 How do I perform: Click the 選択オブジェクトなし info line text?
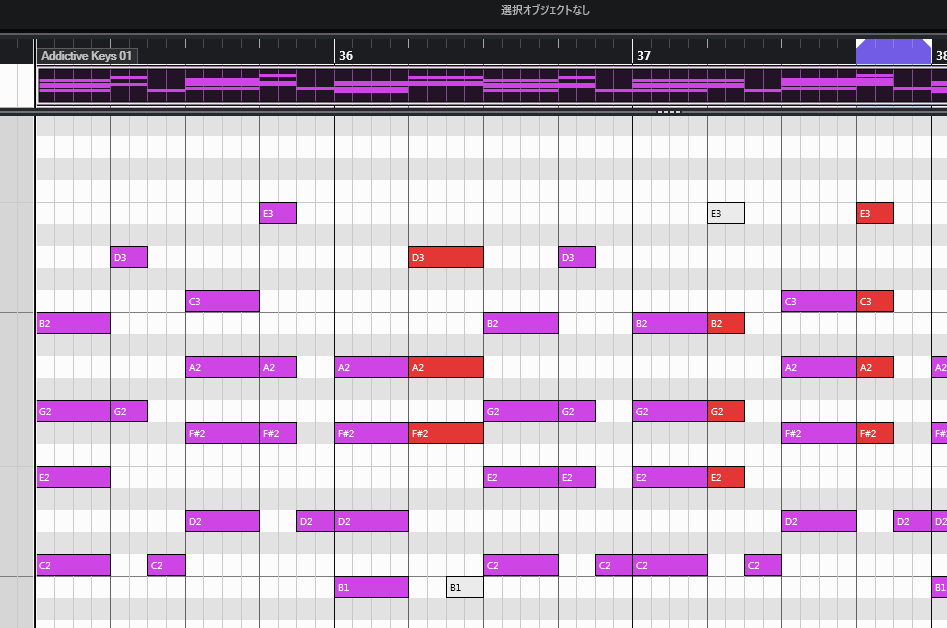[x=546, y=10]
